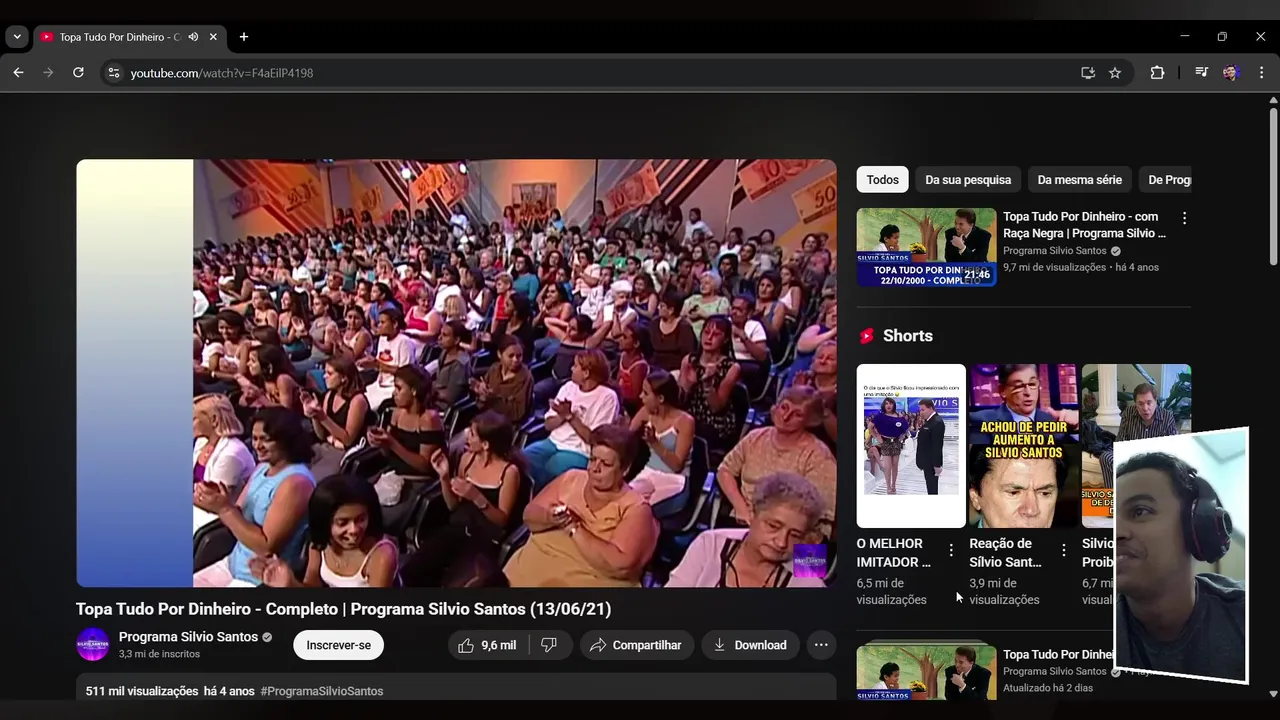Bookmark this page with star icon
Image resolution: width=1280 pixels, height=720 pixels.
[1115, 73]
